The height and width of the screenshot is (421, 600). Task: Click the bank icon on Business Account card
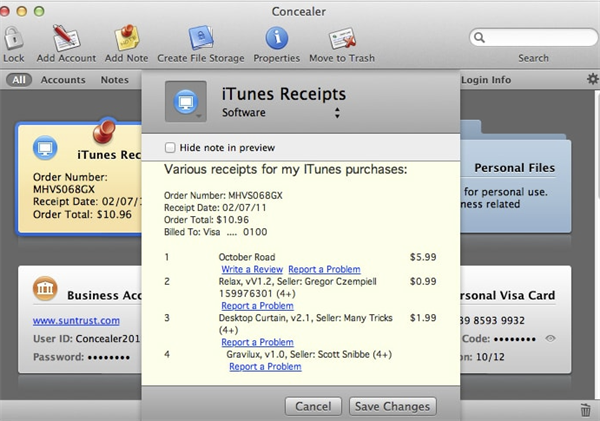pos(45,288)
